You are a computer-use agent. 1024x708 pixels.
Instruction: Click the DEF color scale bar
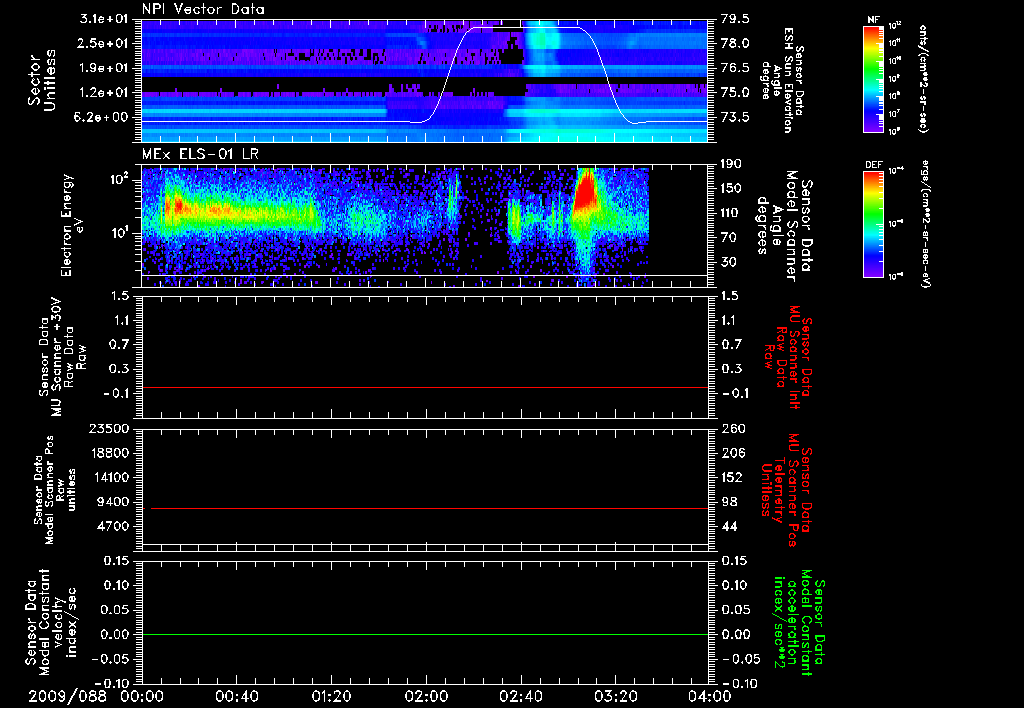tap(874, 224)
